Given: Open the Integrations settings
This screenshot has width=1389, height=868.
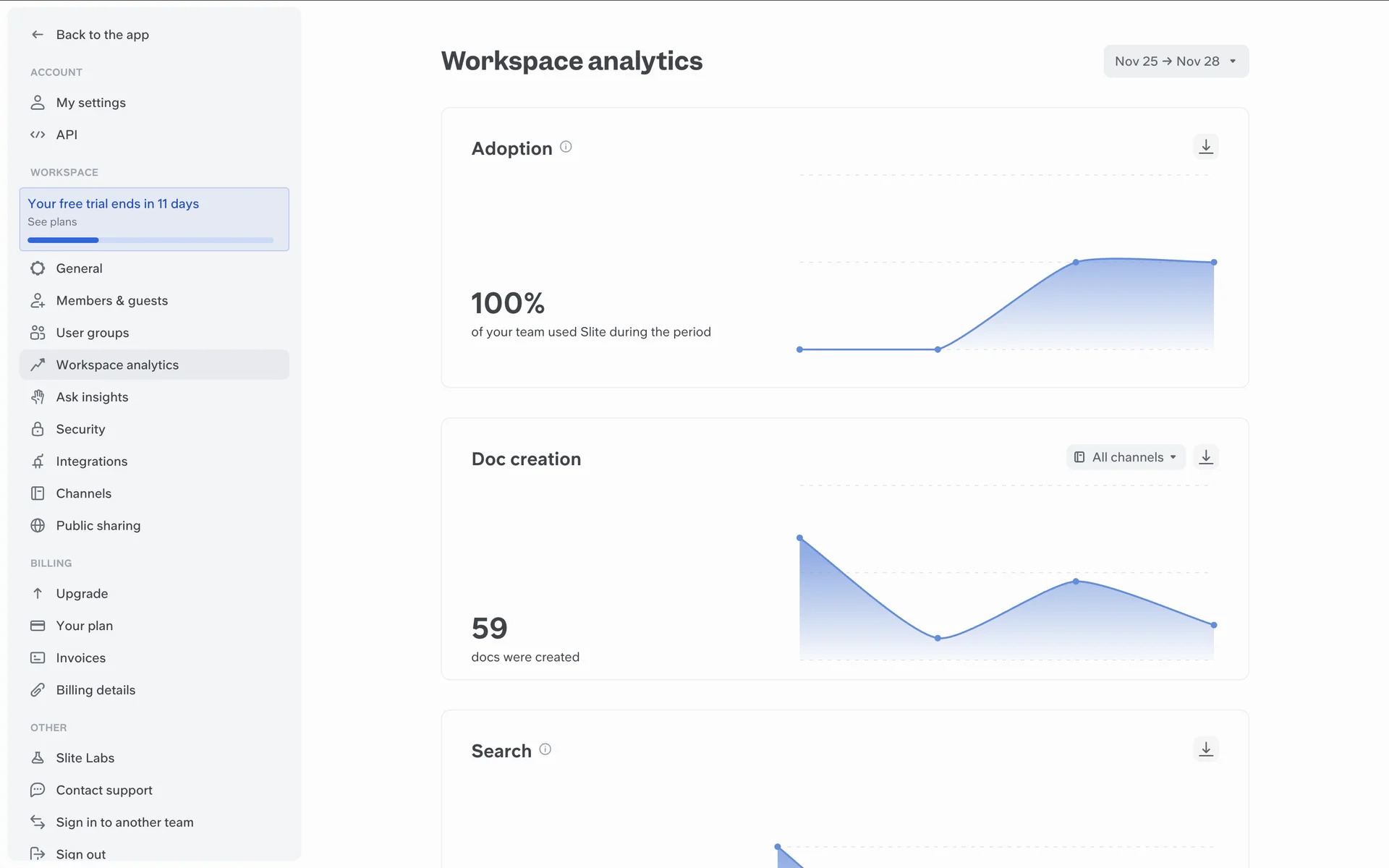Looking at the screenshot, I should tap(91, 461).
